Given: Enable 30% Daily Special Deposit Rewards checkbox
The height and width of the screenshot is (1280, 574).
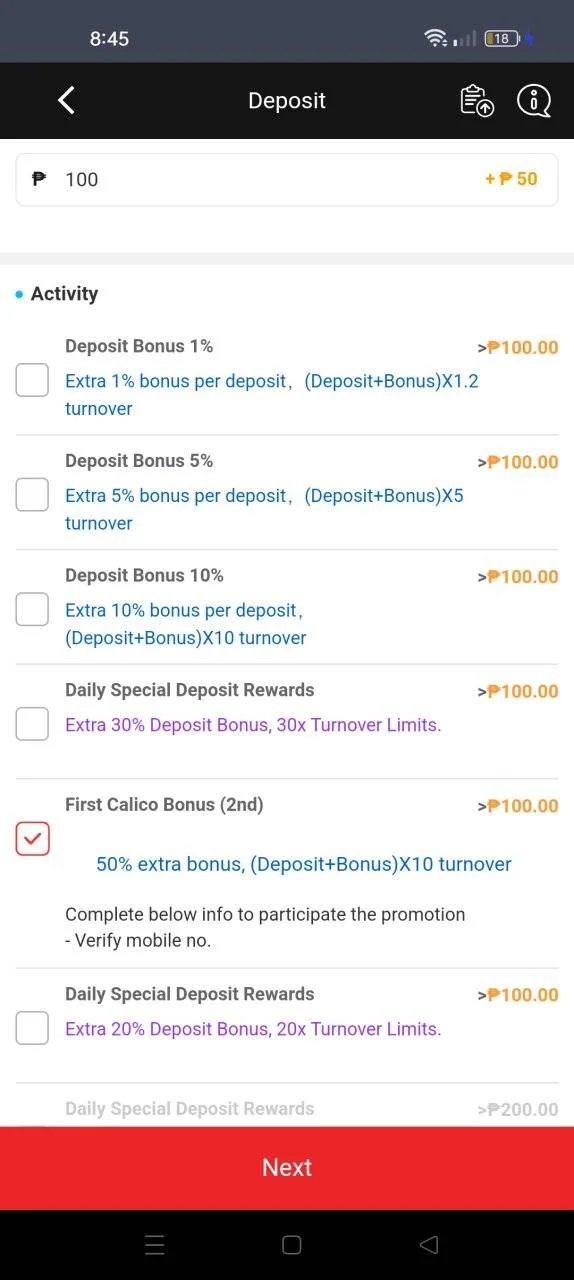Looking at the screenshot, I should point(32,724).
